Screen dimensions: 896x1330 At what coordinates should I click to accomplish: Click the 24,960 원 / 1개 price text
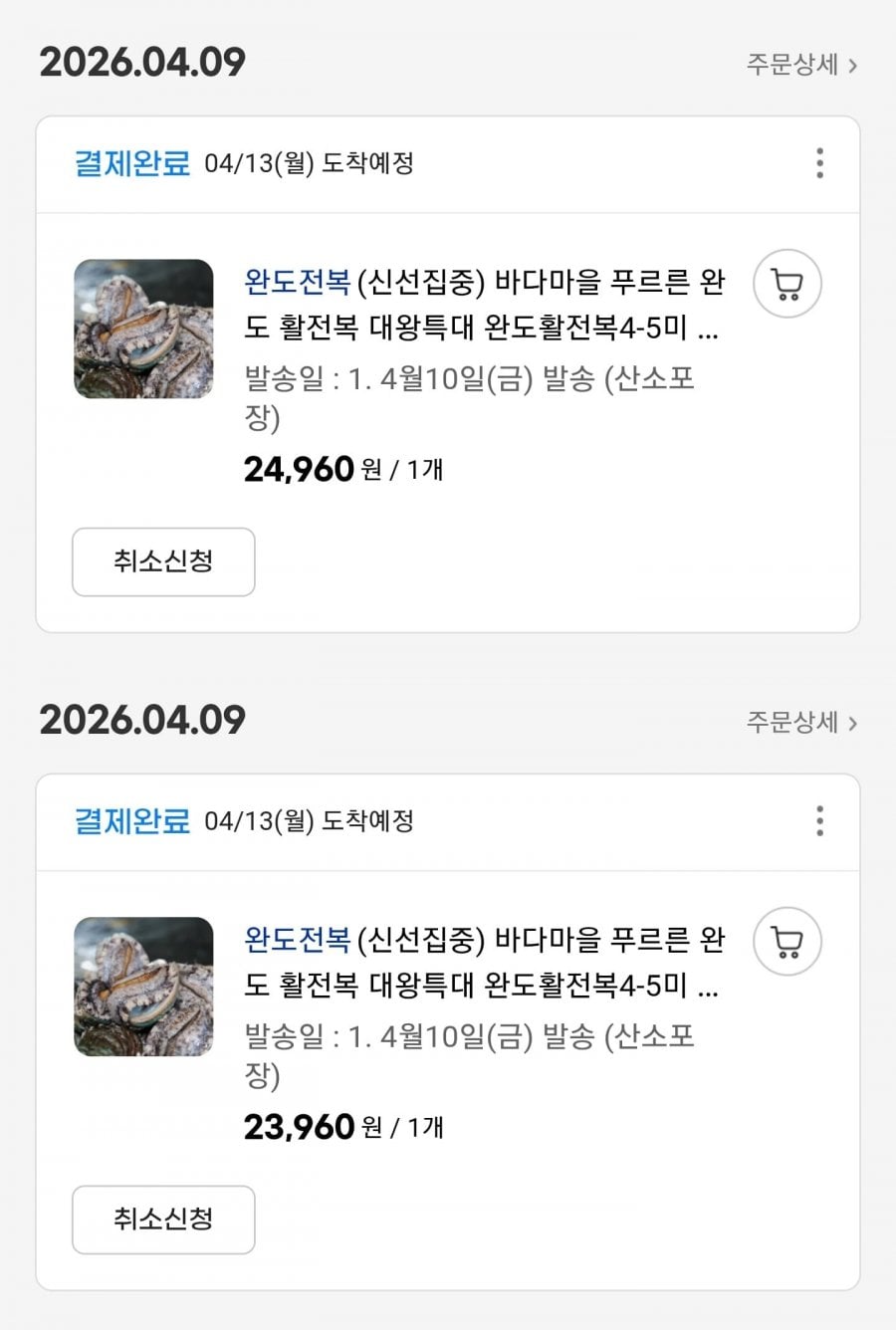tap(343, 469)
